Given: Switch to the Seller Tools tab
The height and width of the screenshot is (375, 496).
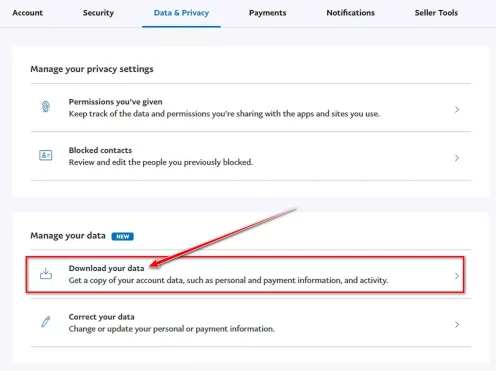Looking at the screenshot, I should [436, 13].
